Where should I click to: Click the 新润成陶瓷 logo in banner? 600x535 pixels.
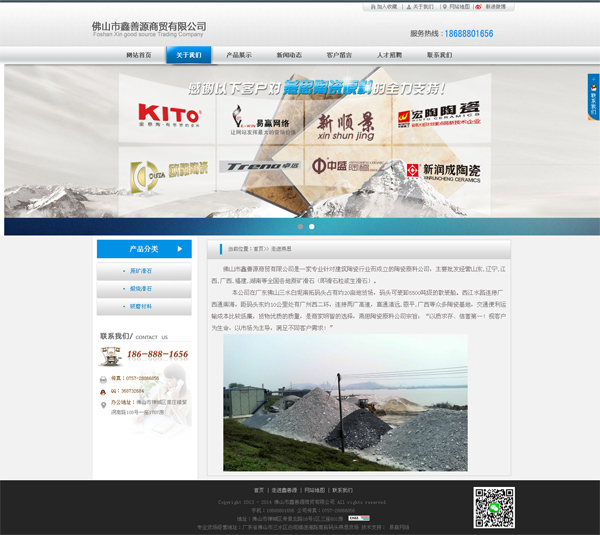pos(443,173)
